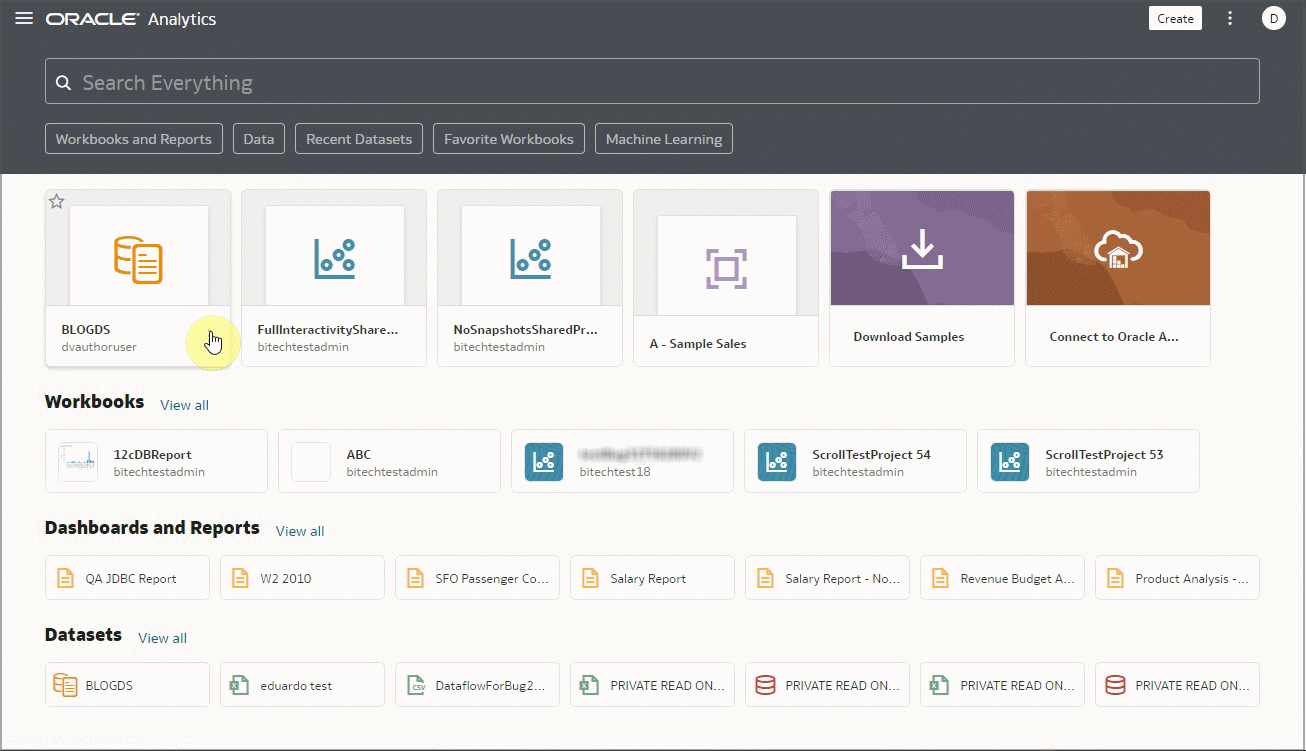Viewport: 1306px width, 751px height.
Task: Switch to Workbooks and Reports filter
Action: click(x=133, y=138)
